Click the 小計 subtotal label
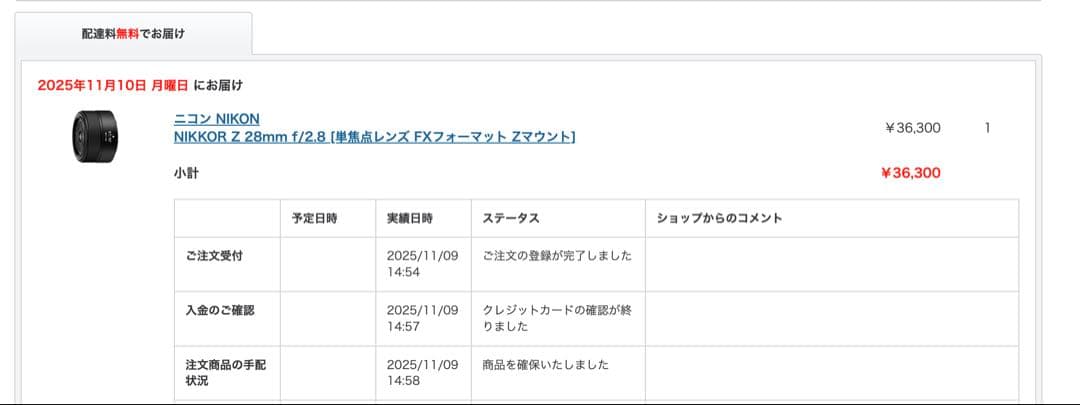The image size is (1080, 405). [x=186, y=173]
